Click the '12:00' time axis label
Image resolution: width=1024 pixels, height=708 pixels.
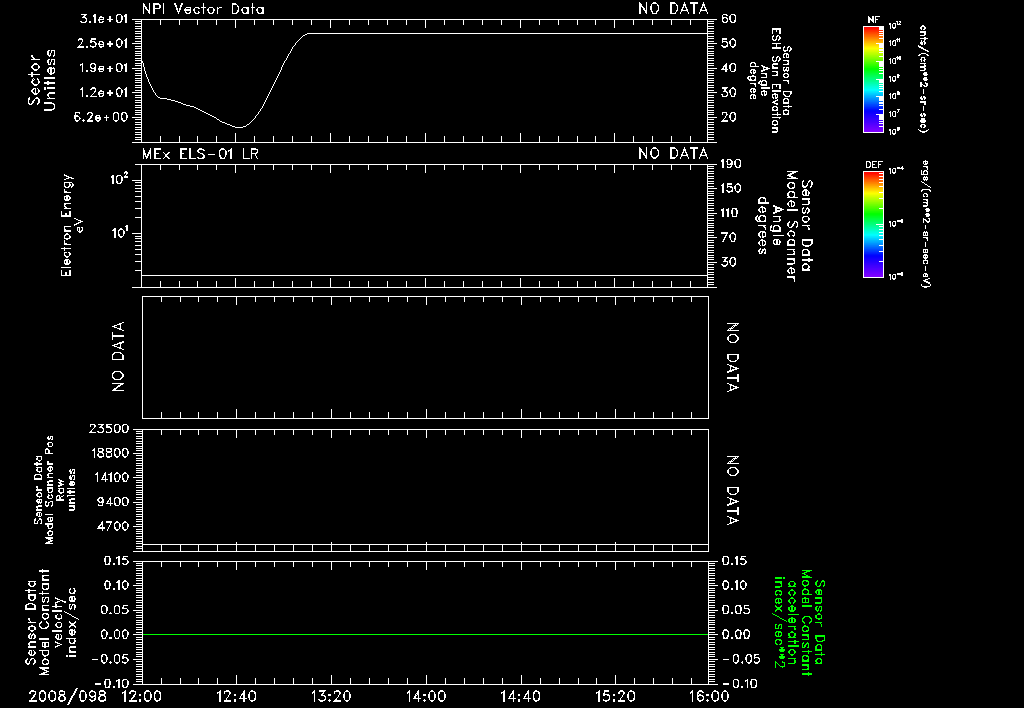click(142, 696)
